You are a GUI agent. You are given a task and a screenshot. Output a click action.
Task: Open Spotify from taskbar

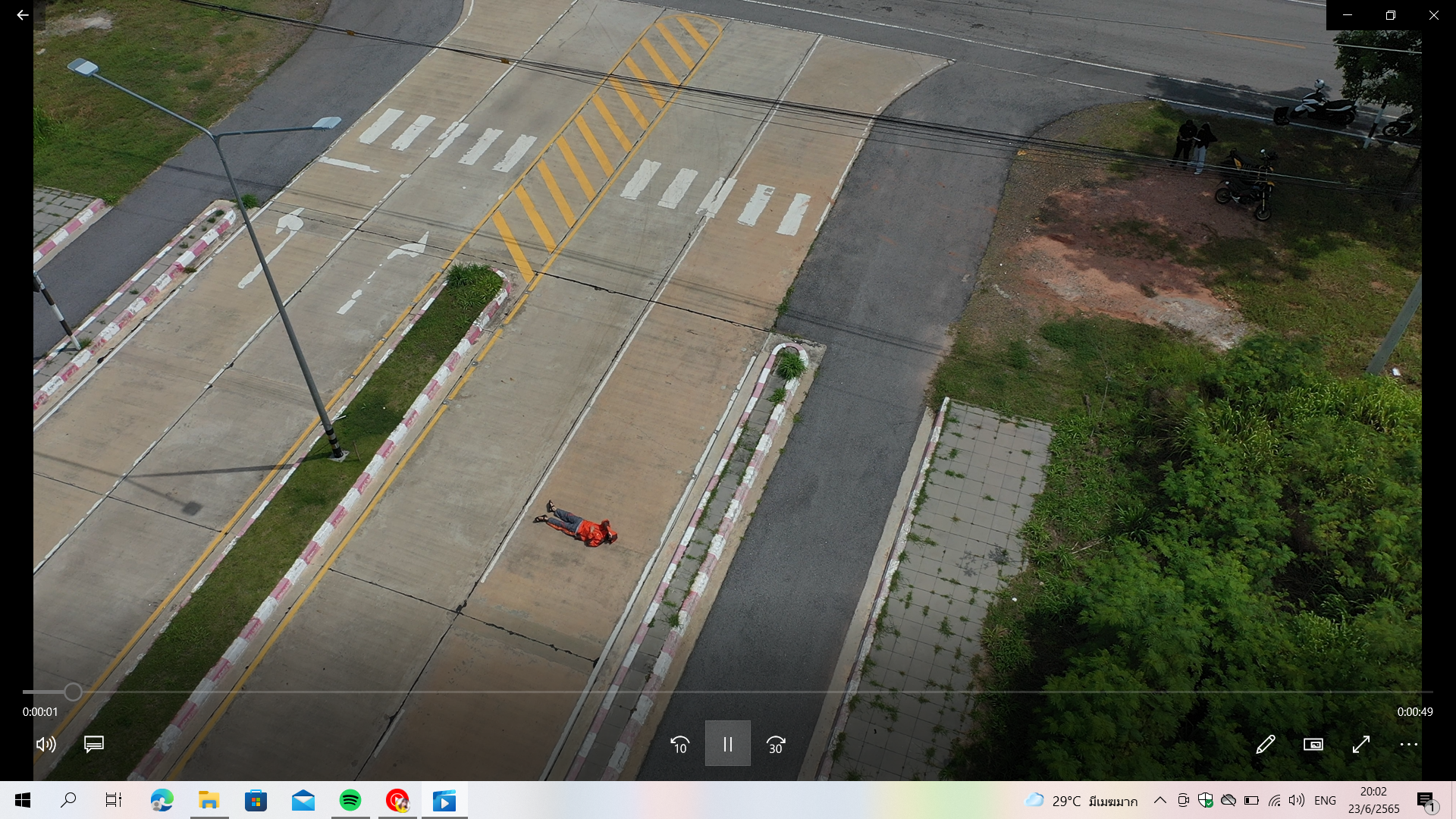point(350,800)
